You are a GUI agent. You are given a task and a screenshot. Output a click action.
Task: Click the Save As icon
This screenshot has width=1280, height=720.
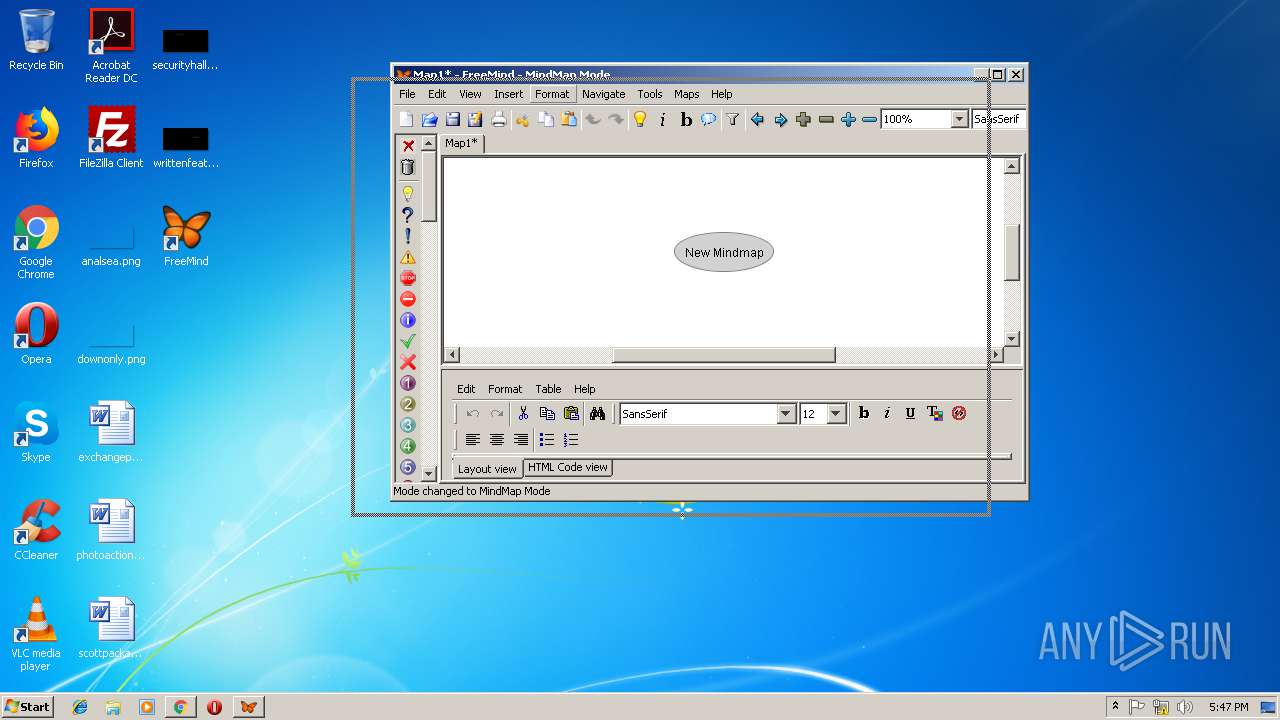[475, 119]
